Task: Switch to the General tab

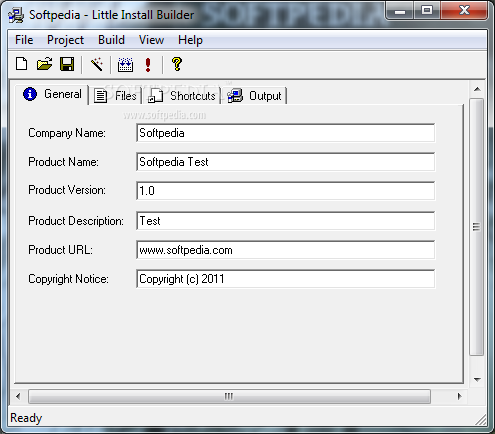Action: 53,94
